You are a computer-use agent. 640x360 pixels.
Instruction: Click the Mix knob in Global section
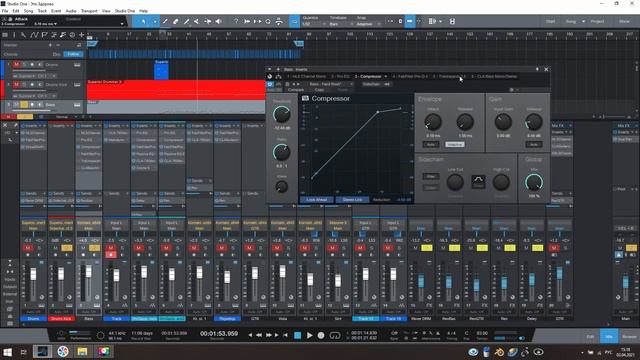533,182
